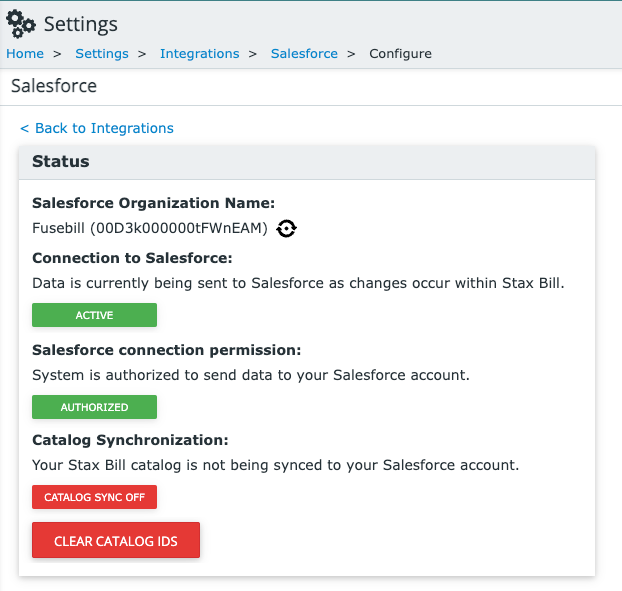Click the 'Data is currently being sent' text

[x=298, y=283]
